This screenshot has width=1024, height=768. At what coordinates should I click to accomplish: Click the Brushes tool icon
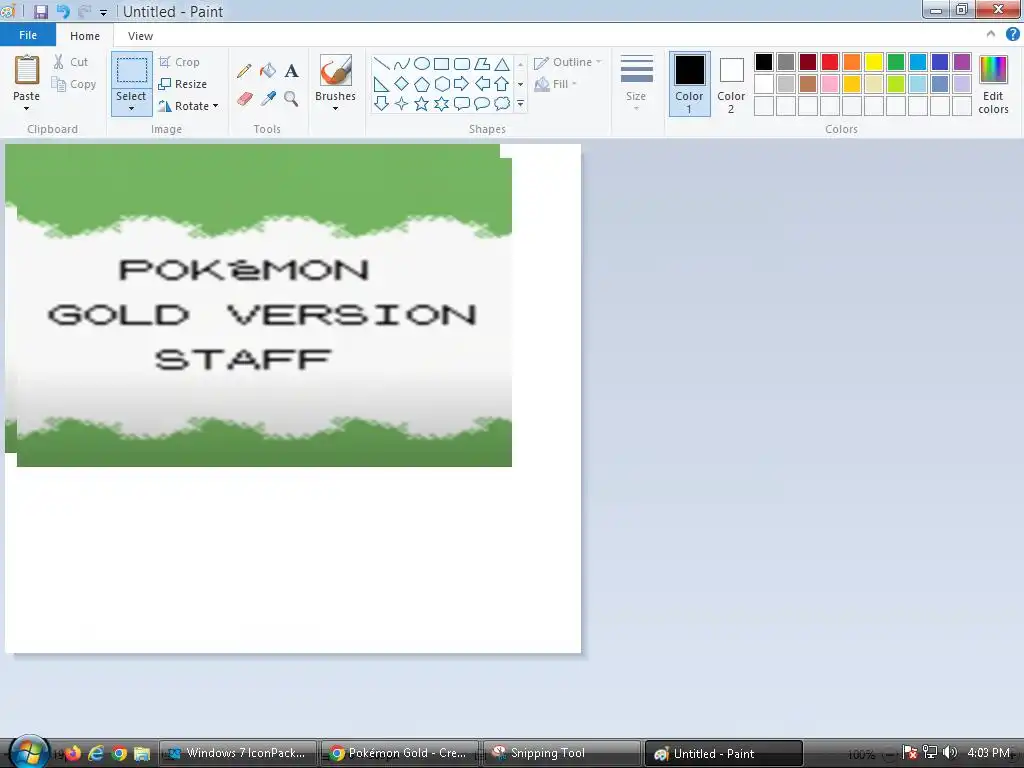[336, 70]
